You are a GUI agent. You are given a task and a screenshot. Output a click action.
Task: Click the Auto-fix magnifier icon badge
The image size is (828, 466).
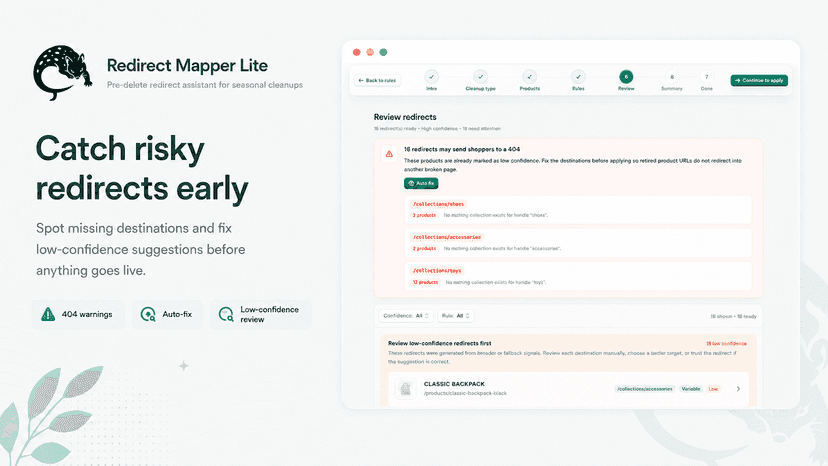coord(148,314)
